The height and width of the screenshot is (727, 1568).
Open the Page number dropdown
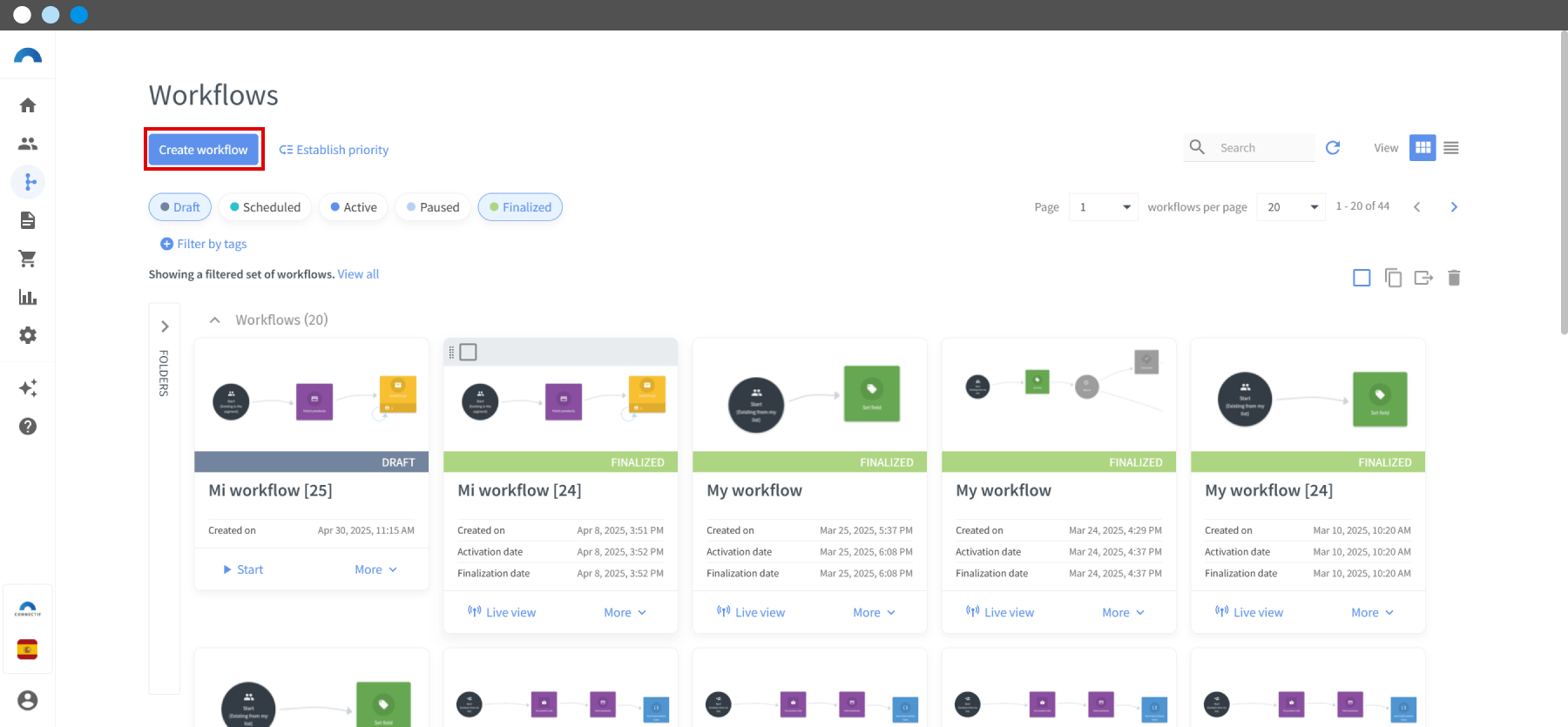click(1103, 207)
